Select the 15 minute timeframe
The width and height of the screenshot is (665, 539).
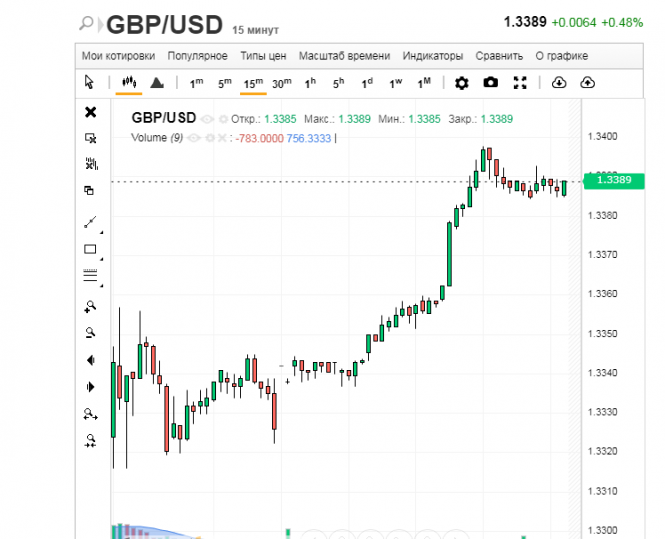coord(253,83)
